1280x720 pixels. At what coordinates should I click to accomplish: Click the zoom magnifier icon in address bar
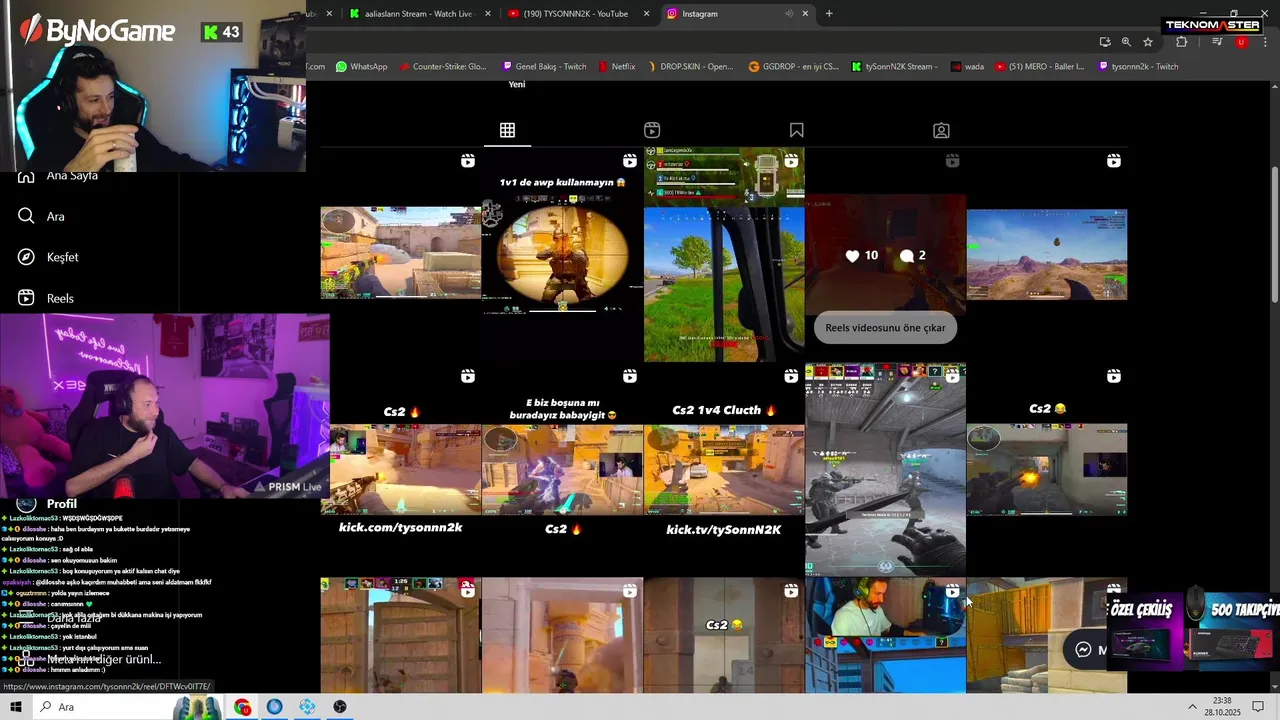(x=1126, y=42)
